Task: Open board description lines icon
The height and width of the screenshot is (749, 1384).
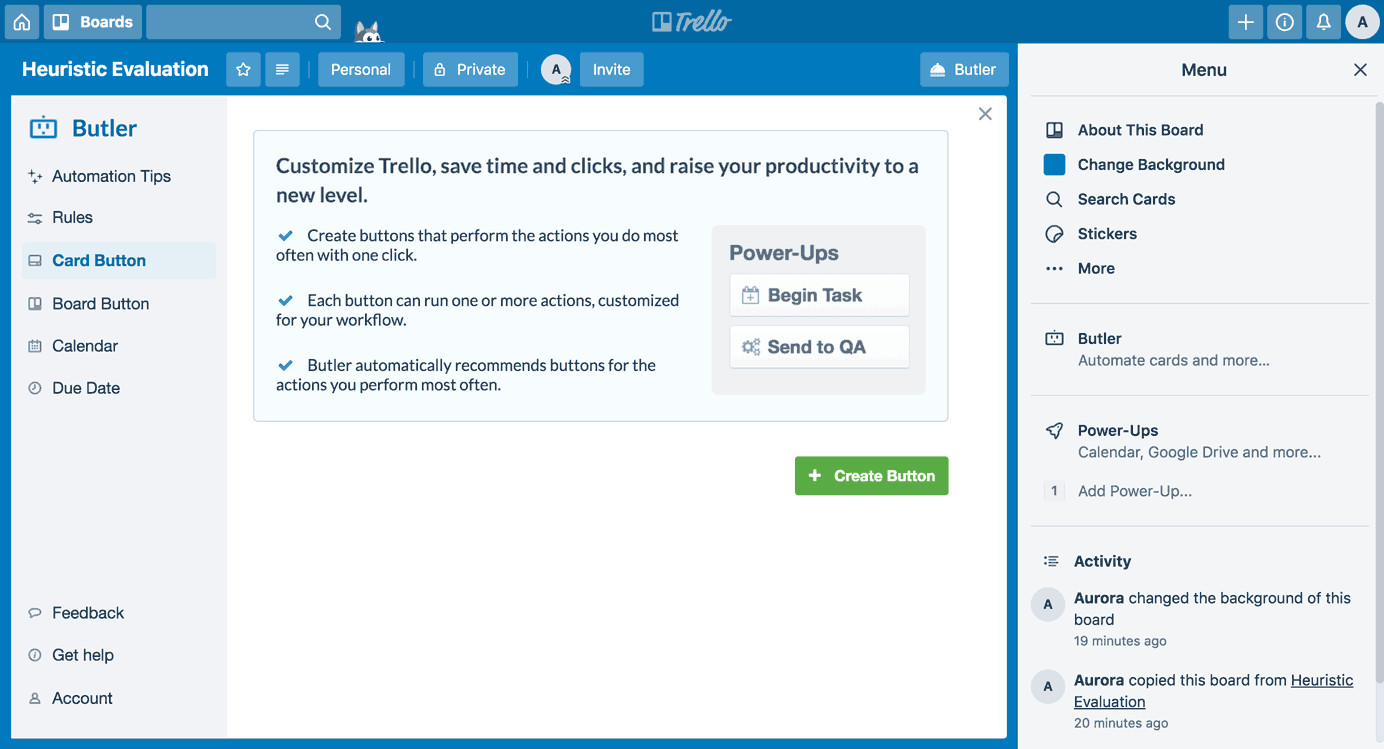Action: 282,69
